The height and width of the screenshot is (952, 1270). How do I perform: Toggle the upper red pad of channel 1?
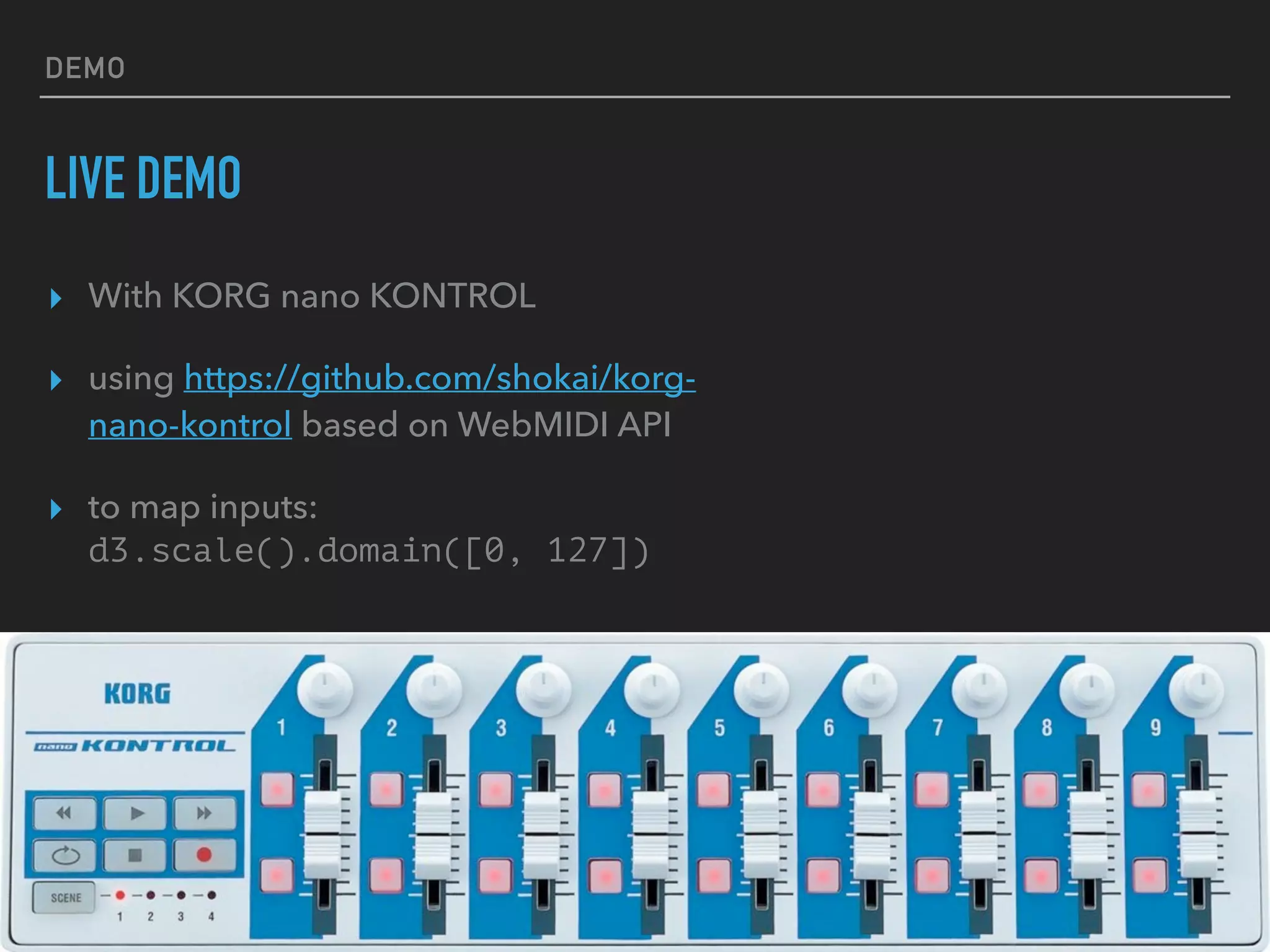[x=277, y=790]
